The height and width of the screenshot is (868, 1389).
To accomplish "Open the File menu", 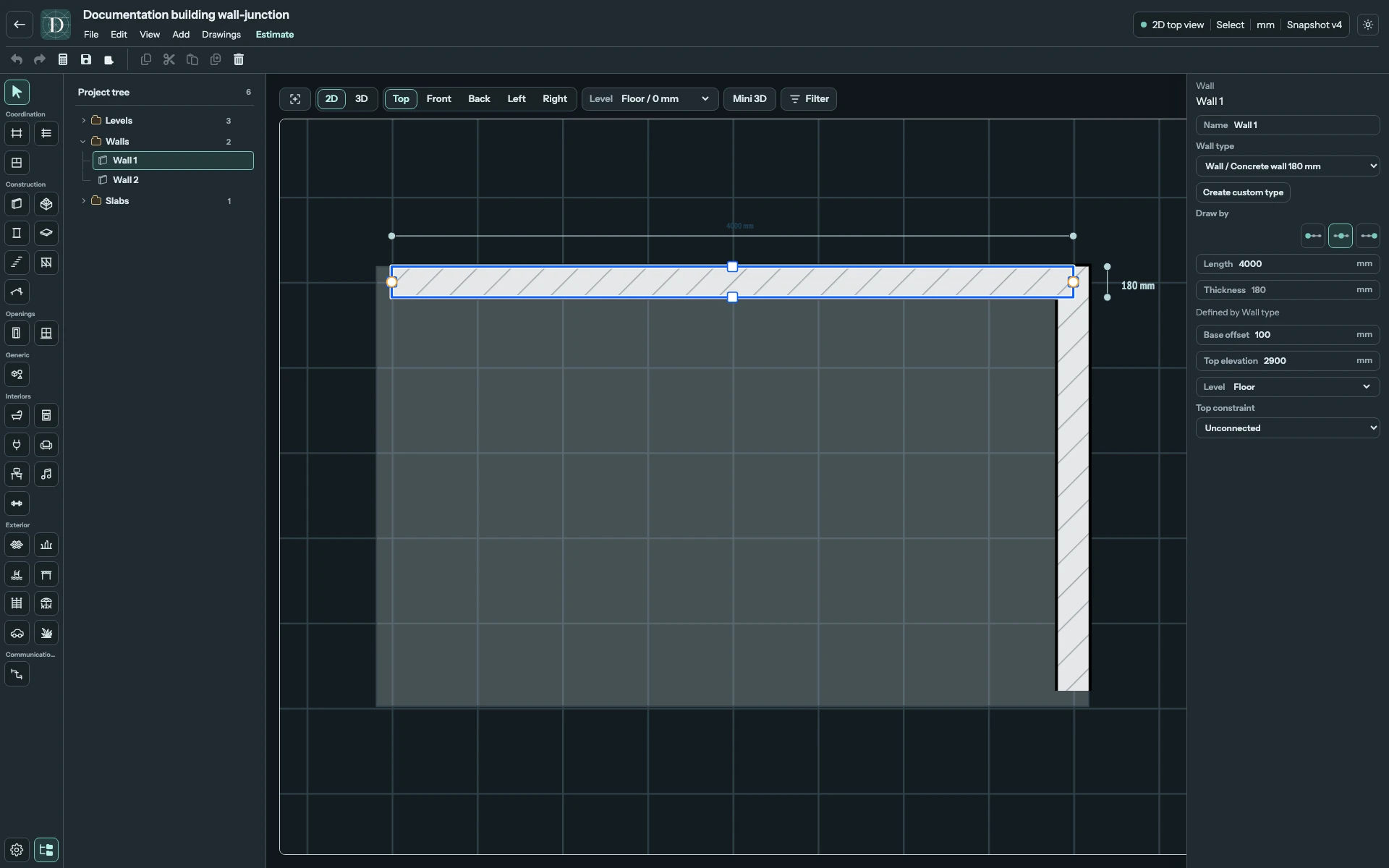I will coord(91,35).
